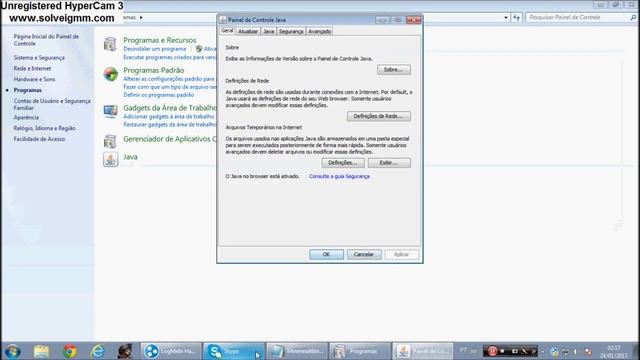Click the taskbar icon next to Internet Explorer
Viewport: 640px width, 360px height.
(125, 351)
